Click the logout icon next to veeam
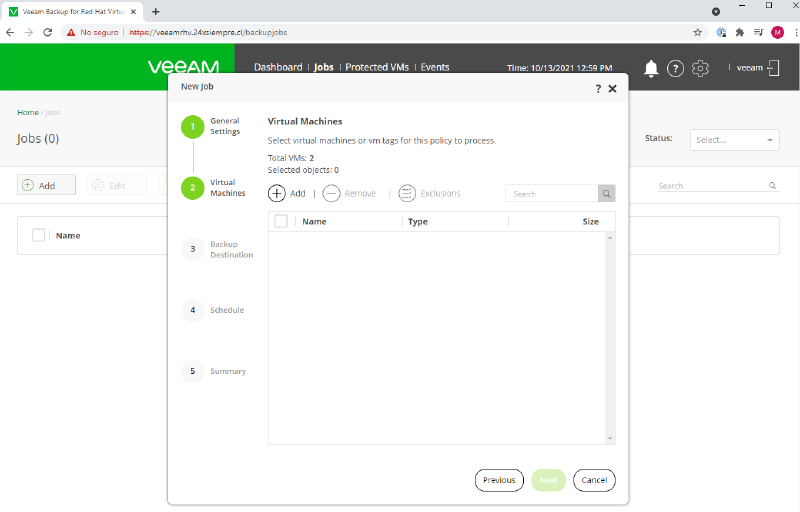The width and height of the screenshot is (800, 512). click(x=773, y=68)
